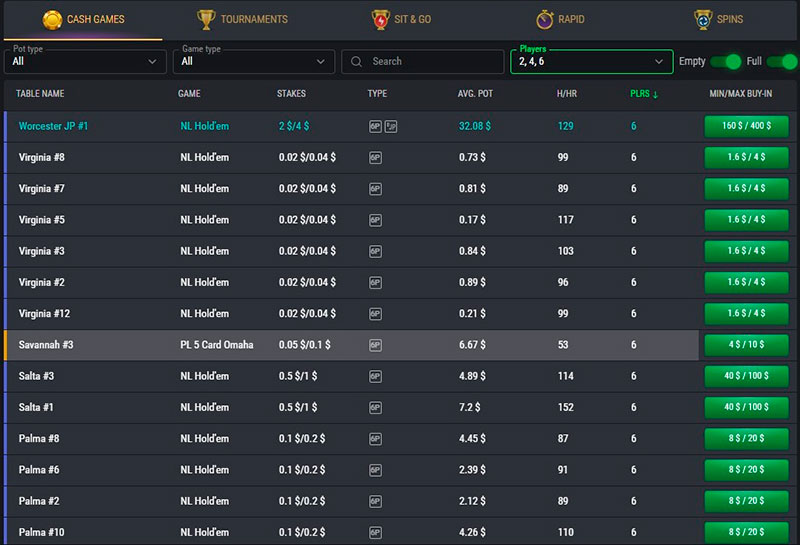Click the Palma #10 8 $ / 20 $ buy-in button
Image resolution: width=800 pixels, height=545 pixels.
click(x=746, y=532)
